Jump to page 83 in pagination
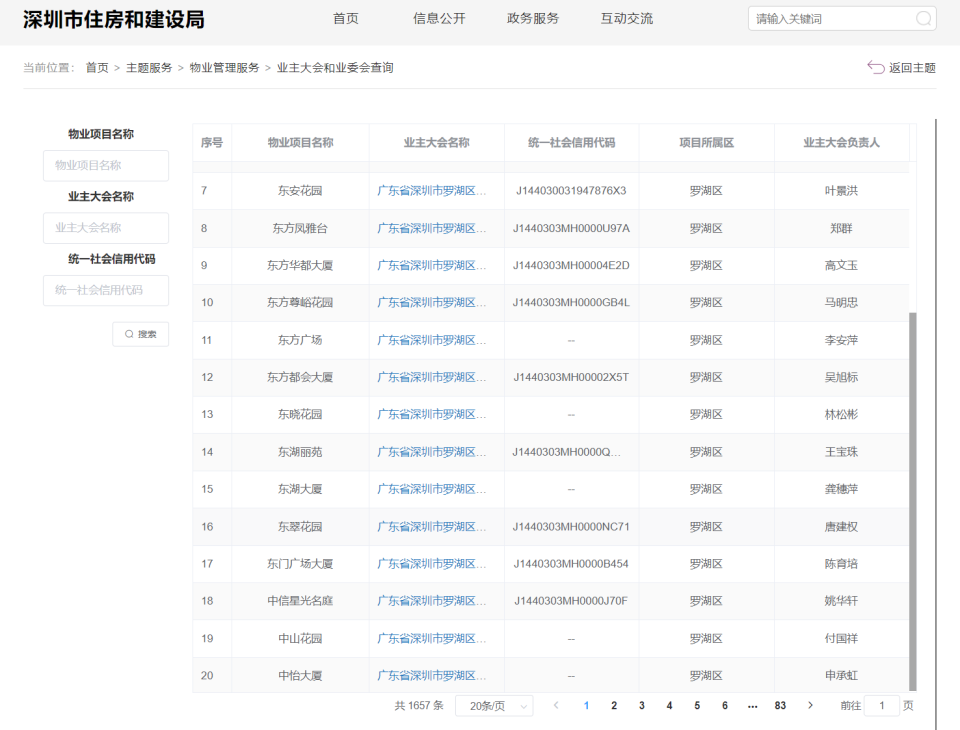This screenshot has height=730, width=960. pos(780,705)
